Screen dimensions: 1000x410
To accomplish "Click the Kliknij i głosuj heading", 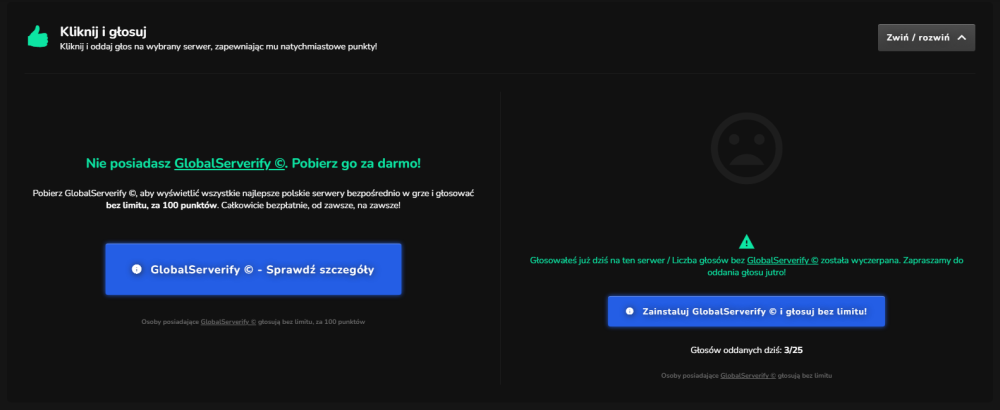I will click(104, 31).
